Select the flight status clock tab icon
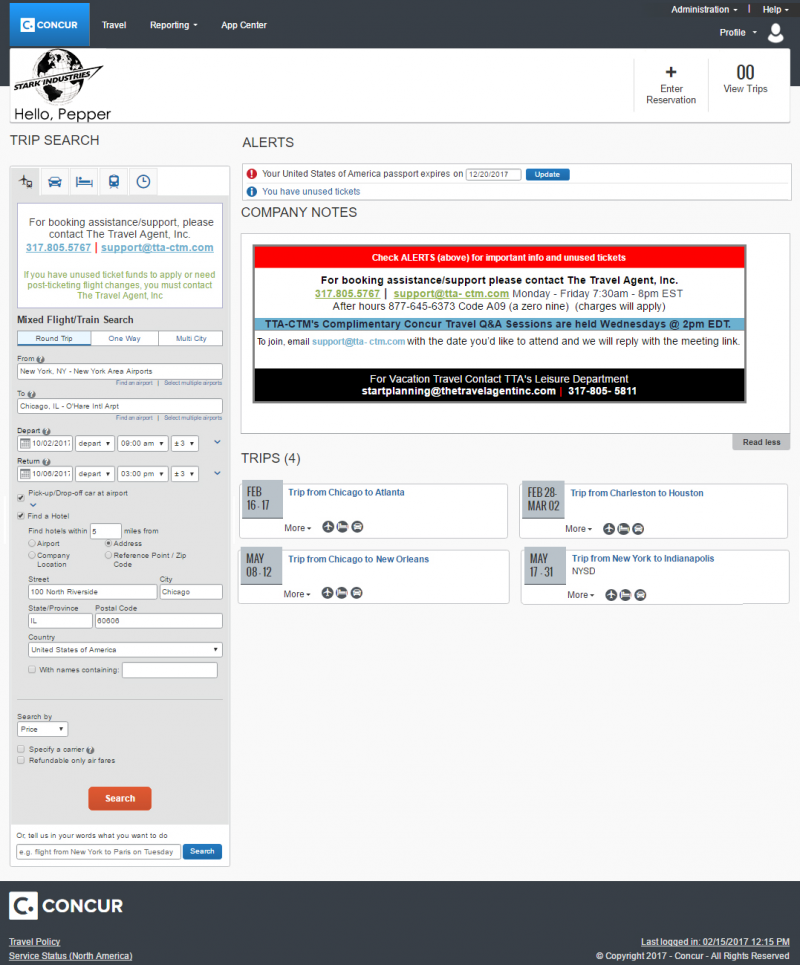 point(143,182)
